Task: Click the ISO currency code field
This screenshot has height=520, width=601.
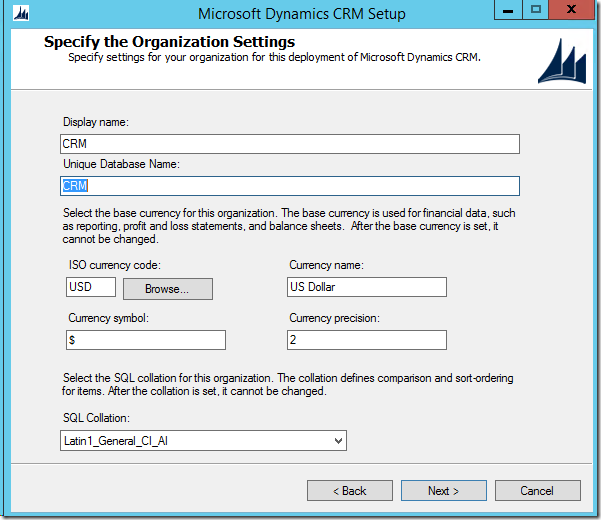Action: pyautogui.click(x=91, y=287)
